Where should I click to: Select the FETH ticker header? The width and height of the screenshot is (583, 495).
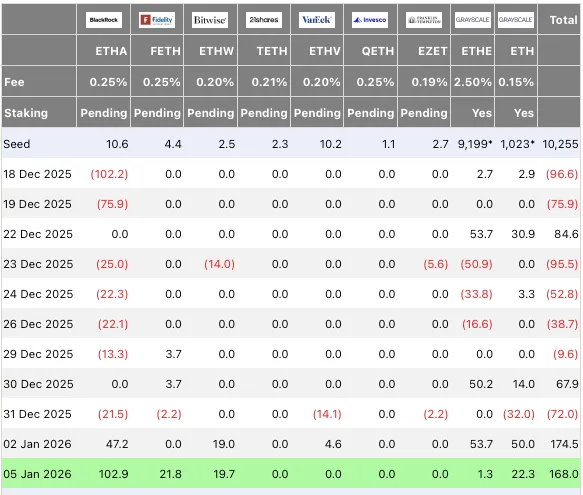pos(165,51)
